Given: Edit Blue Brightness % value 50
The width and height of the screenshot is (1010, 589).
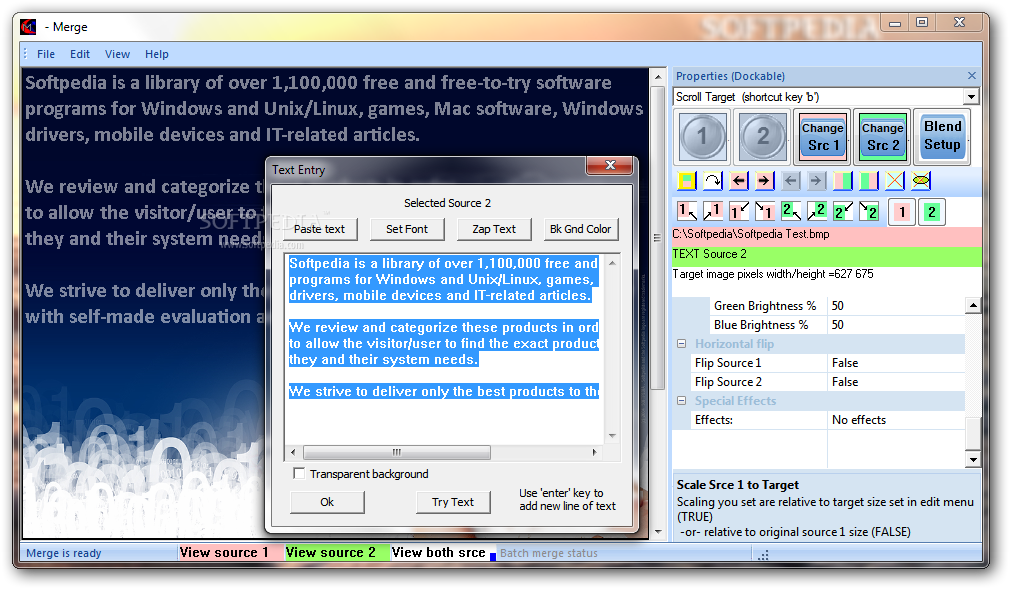Looking at the screenshot, I should click(x=896, y=325).
